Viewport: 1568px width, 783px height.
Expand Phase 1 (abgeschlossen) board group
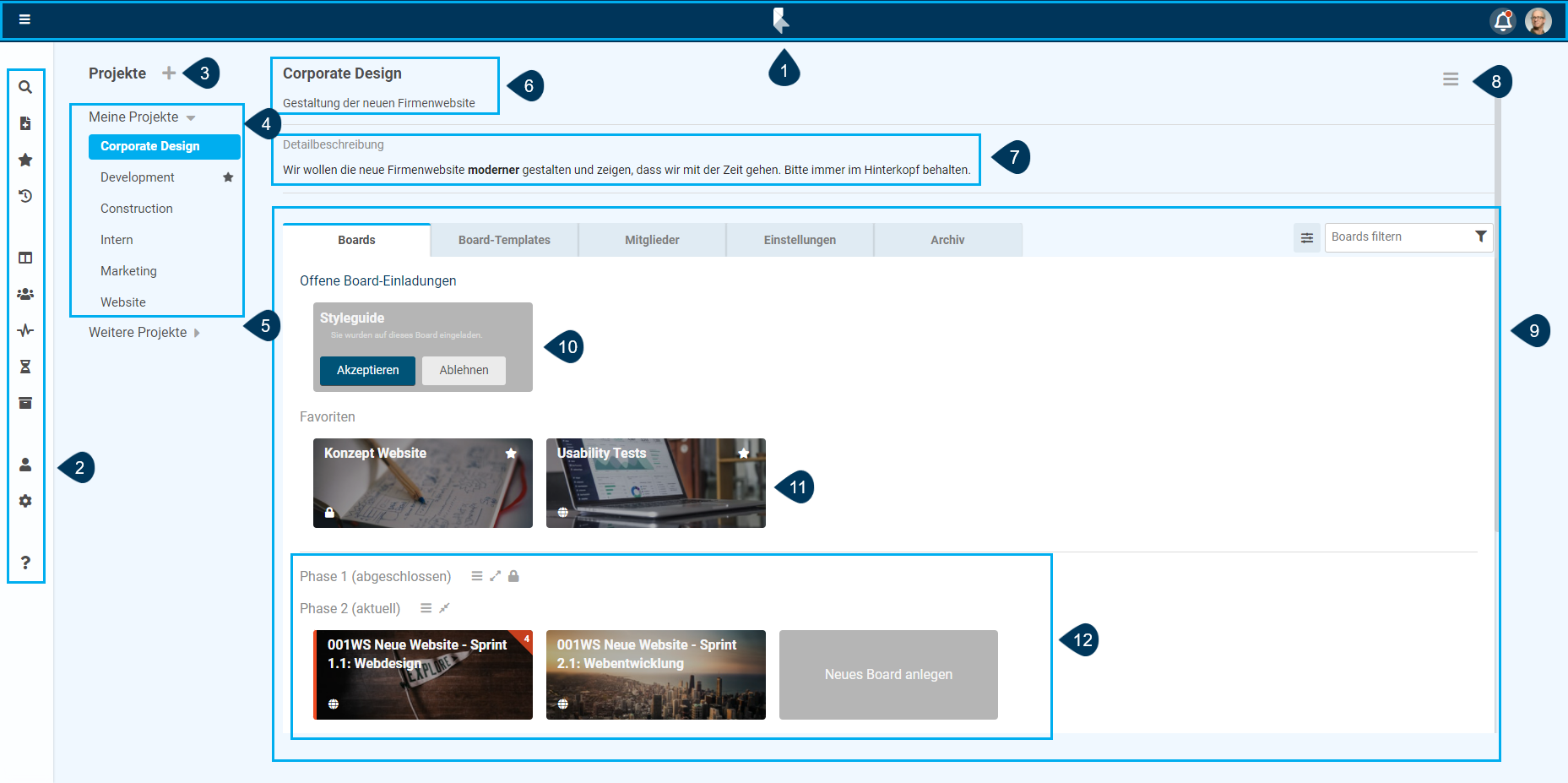coord(496,576)
